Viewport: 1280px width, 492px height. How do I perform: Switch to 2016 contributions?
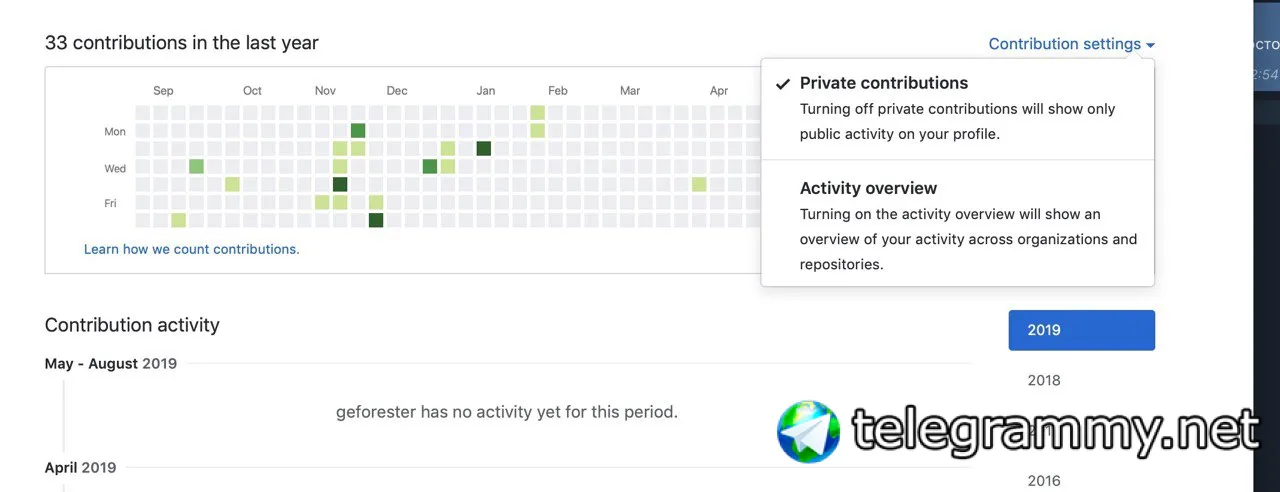1044,480
